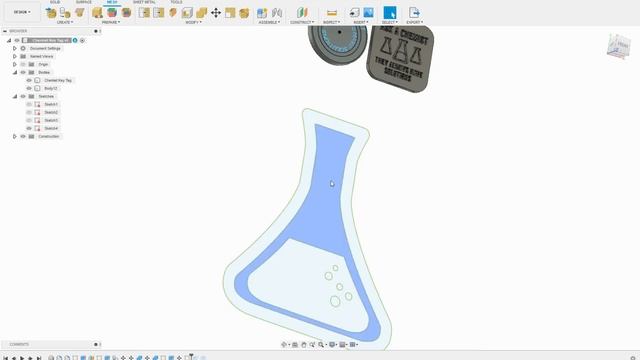Select the Move/Copy tool in Modify
This screenshot has height=360, width=640.
[216, 13]
